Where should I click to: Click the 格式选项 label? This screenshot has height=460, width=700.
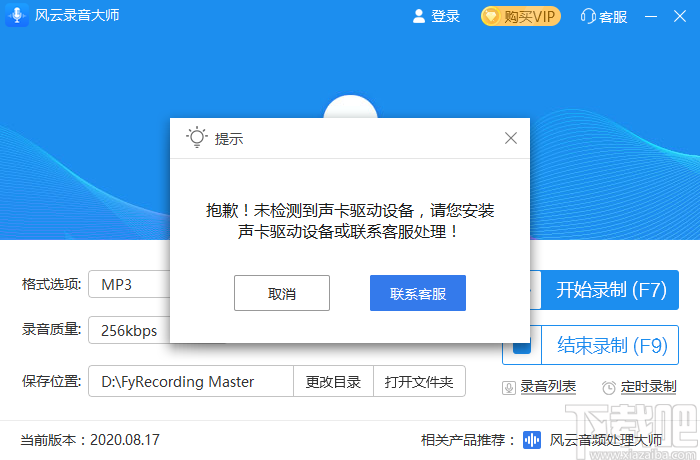[x=52, y=284]
